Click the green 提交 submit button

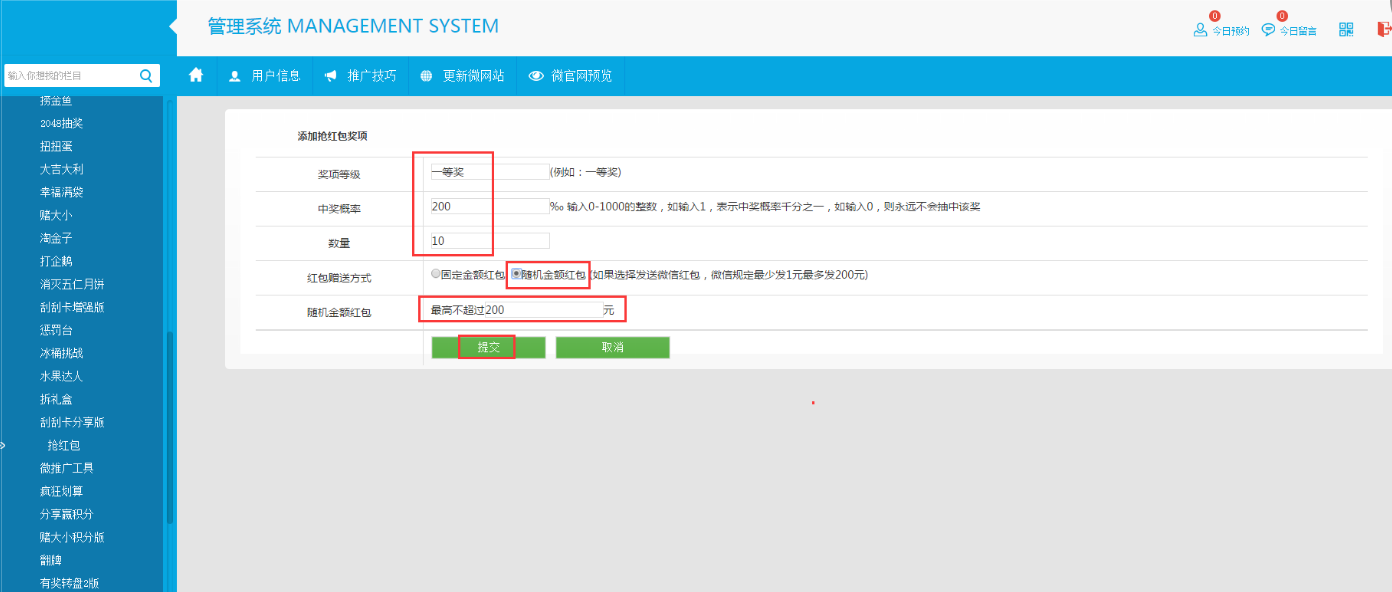[x=488, y=347]
